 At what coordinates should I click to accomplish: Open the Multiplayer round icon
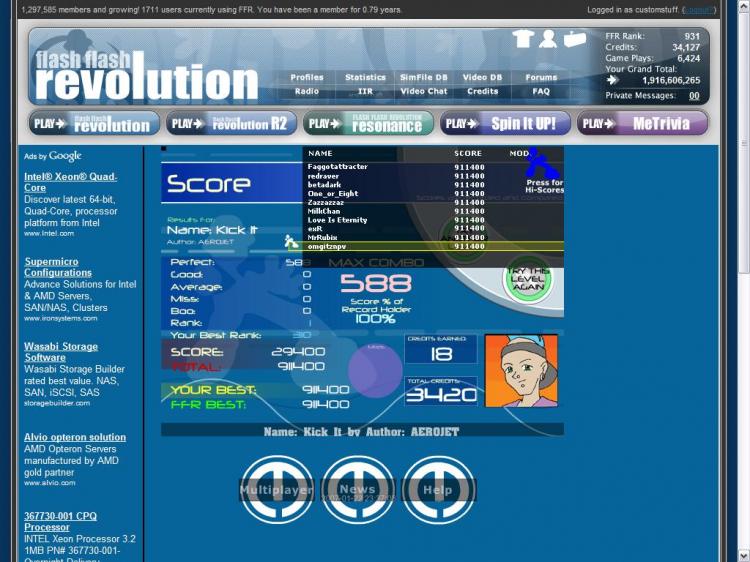(276, 490)
